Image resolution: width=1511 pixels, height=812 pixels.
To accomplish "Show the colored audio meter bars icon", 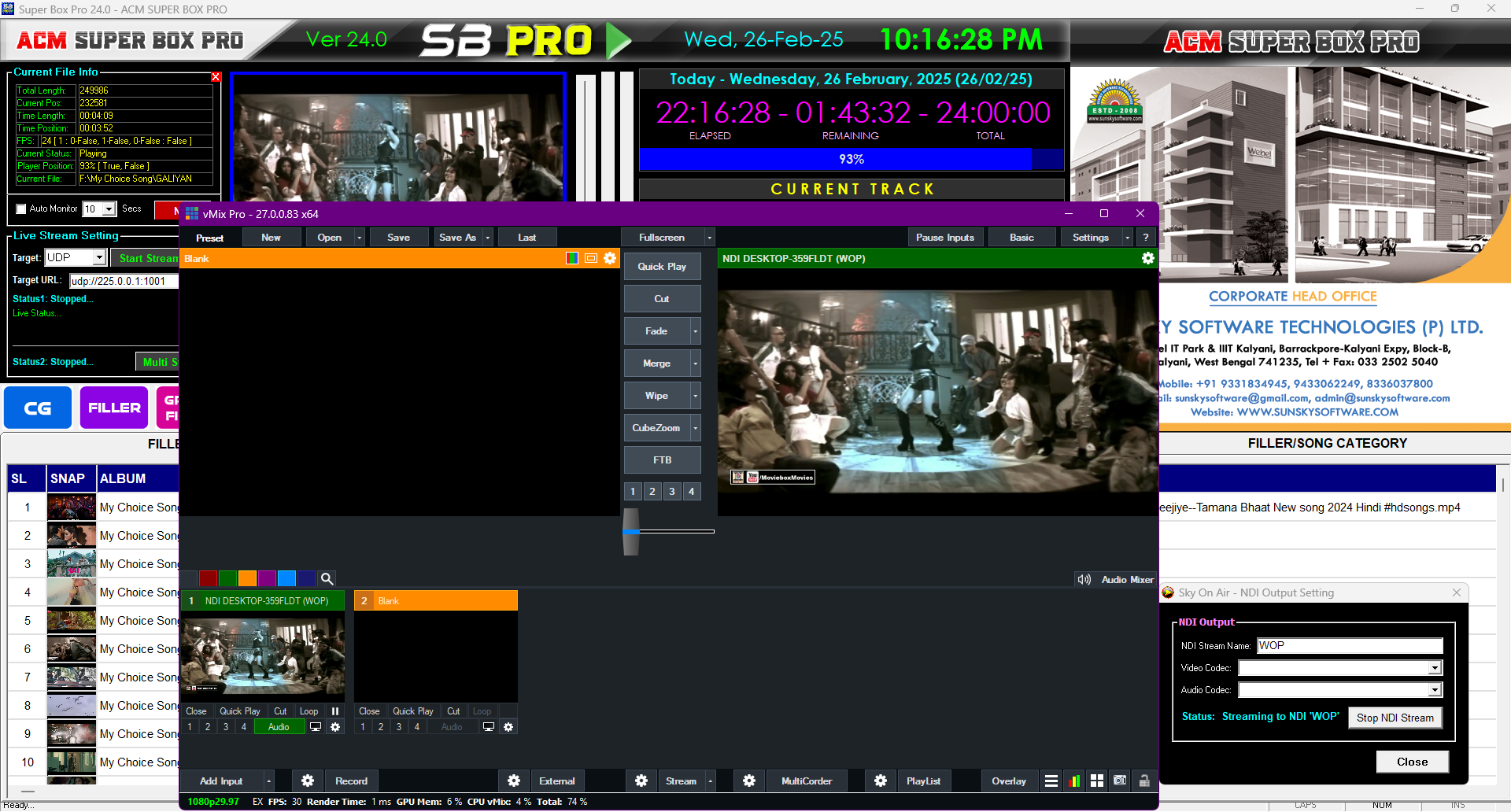I will click(x=1074, y=781).
